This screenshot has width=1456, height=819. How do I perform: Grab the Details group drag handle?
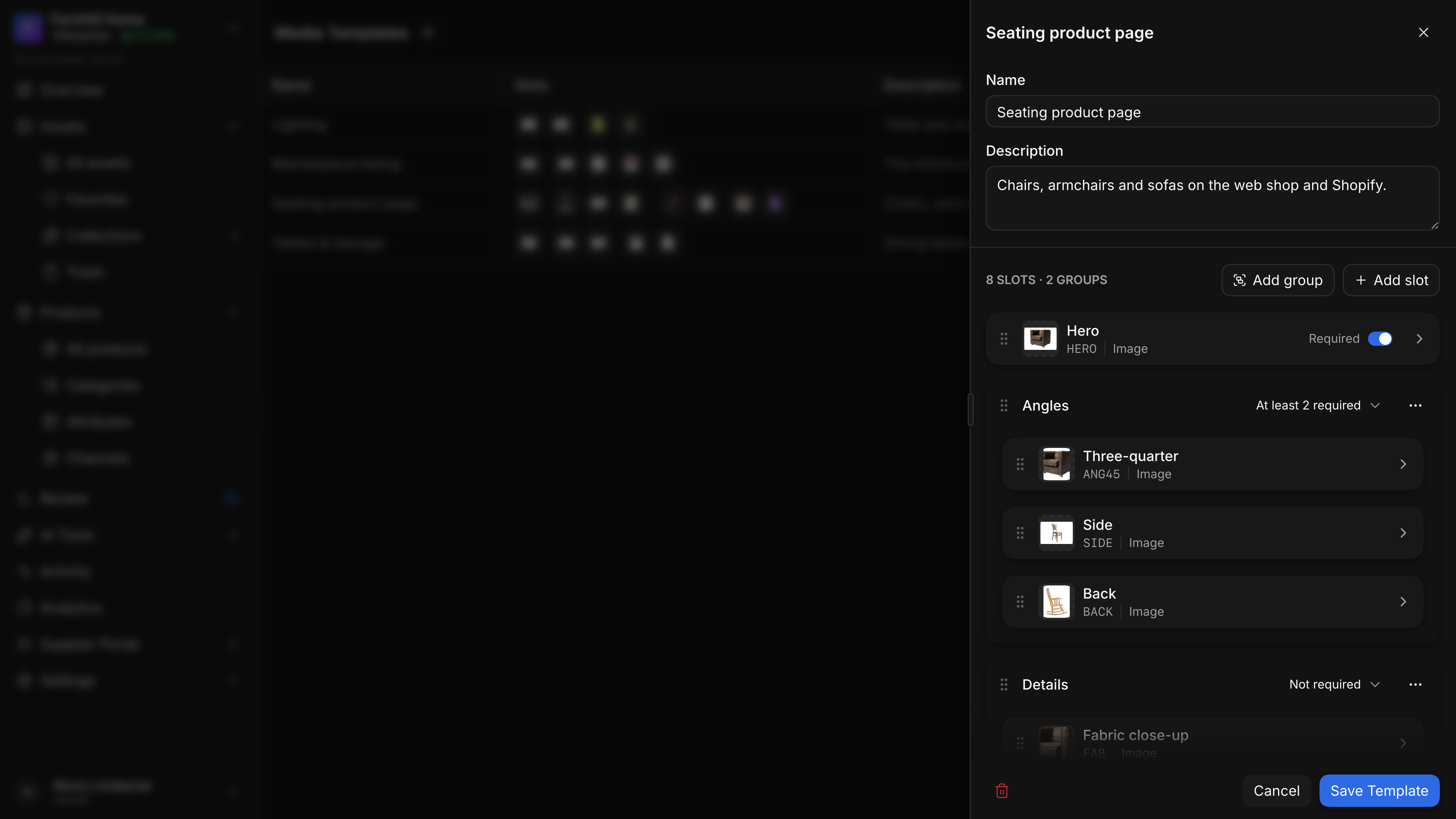tap(1004, 685)
